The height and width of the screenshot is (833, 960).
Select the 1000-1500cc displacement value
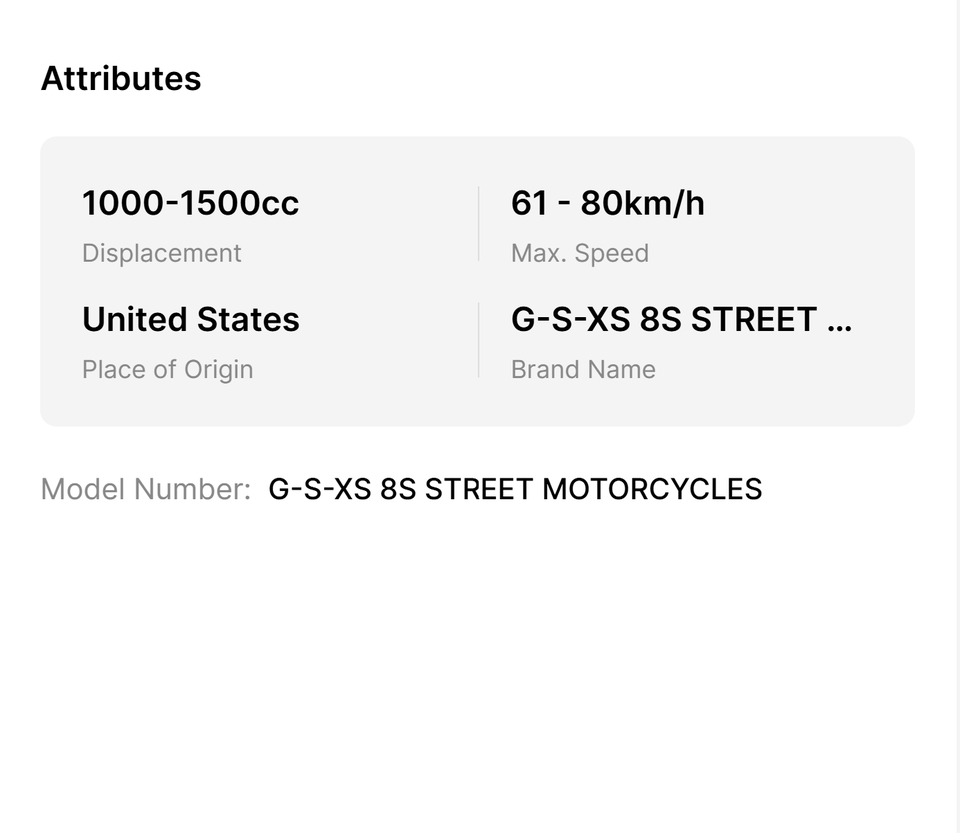(190, 203)
